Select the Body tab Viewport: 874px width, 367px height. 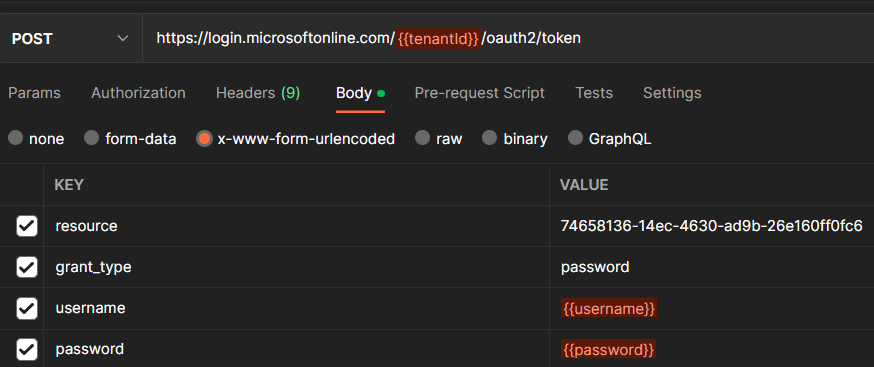[360, 93]
